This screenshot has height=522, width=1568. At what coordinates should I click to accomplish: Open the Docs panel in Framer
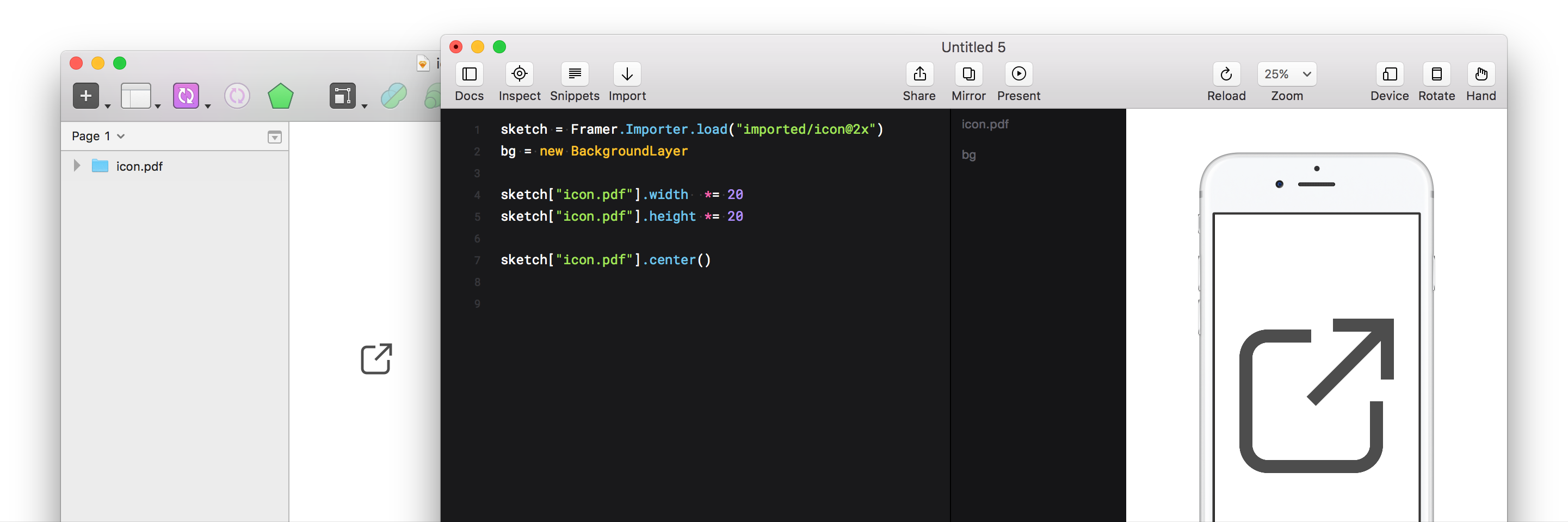468,74
